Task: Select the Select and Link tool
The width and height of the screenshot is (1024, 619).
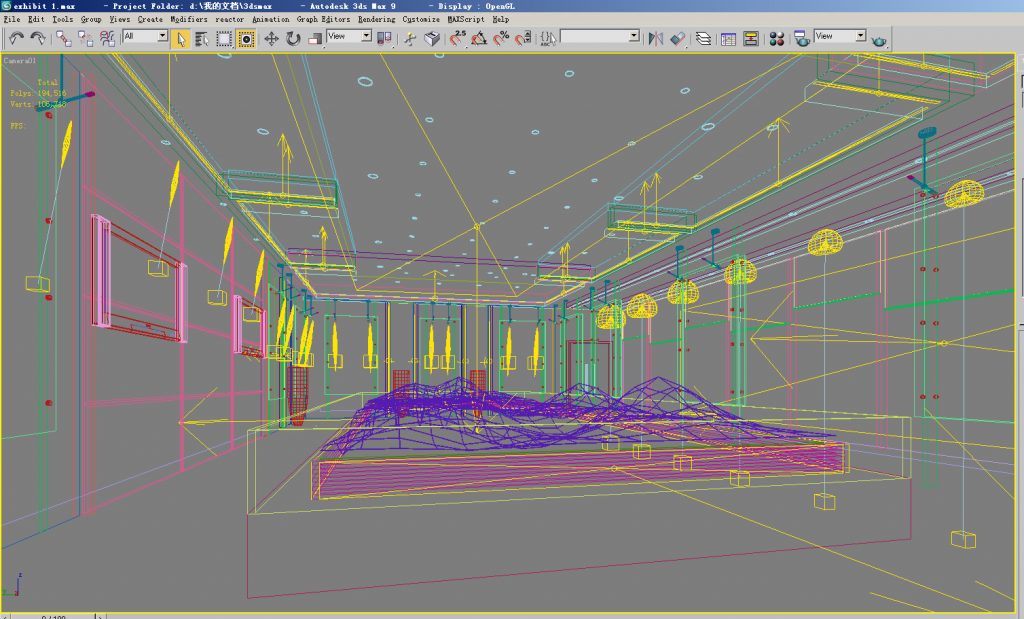Action: [x=63, y=38]
